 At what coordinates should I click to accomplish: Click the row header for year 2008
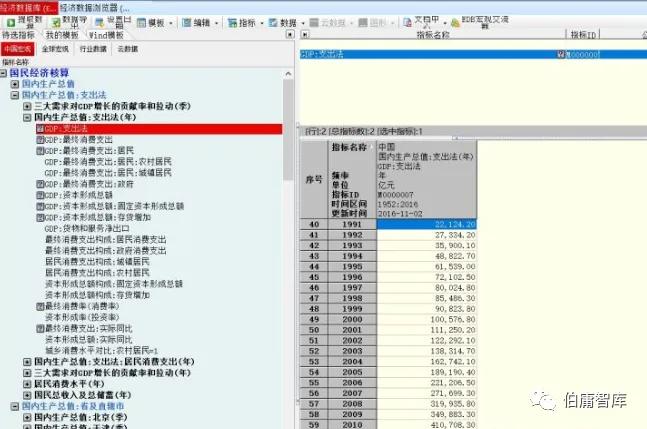(x=352, y=404)
